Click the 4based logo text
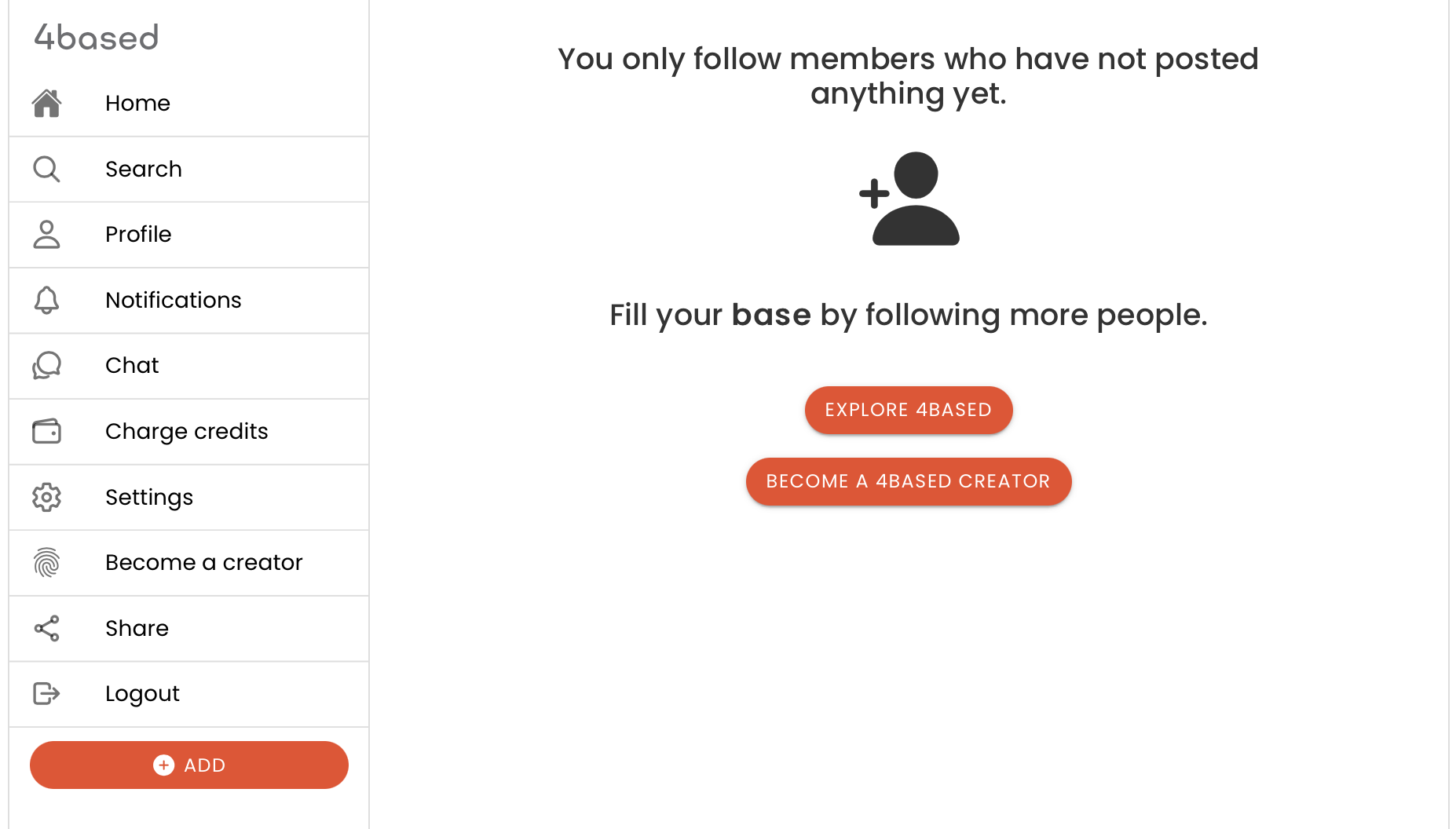 click(x=97, y=38)
